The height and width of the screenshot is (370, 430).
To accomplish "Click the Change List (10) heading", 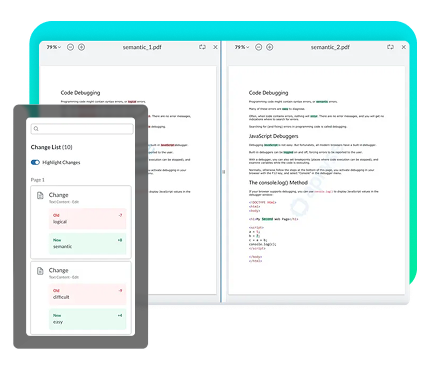I will [x=51, y=147].
